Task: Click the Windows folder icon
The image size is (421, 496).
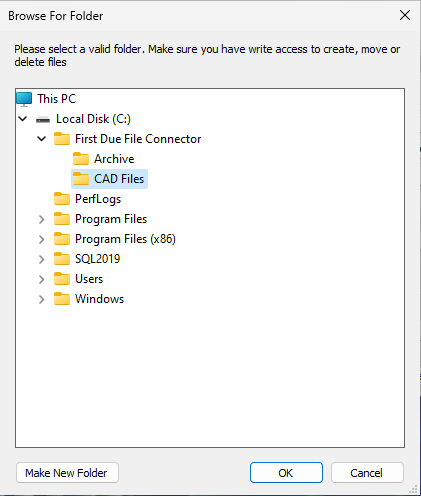Action: pyautogui.click(x=62, y=299)
